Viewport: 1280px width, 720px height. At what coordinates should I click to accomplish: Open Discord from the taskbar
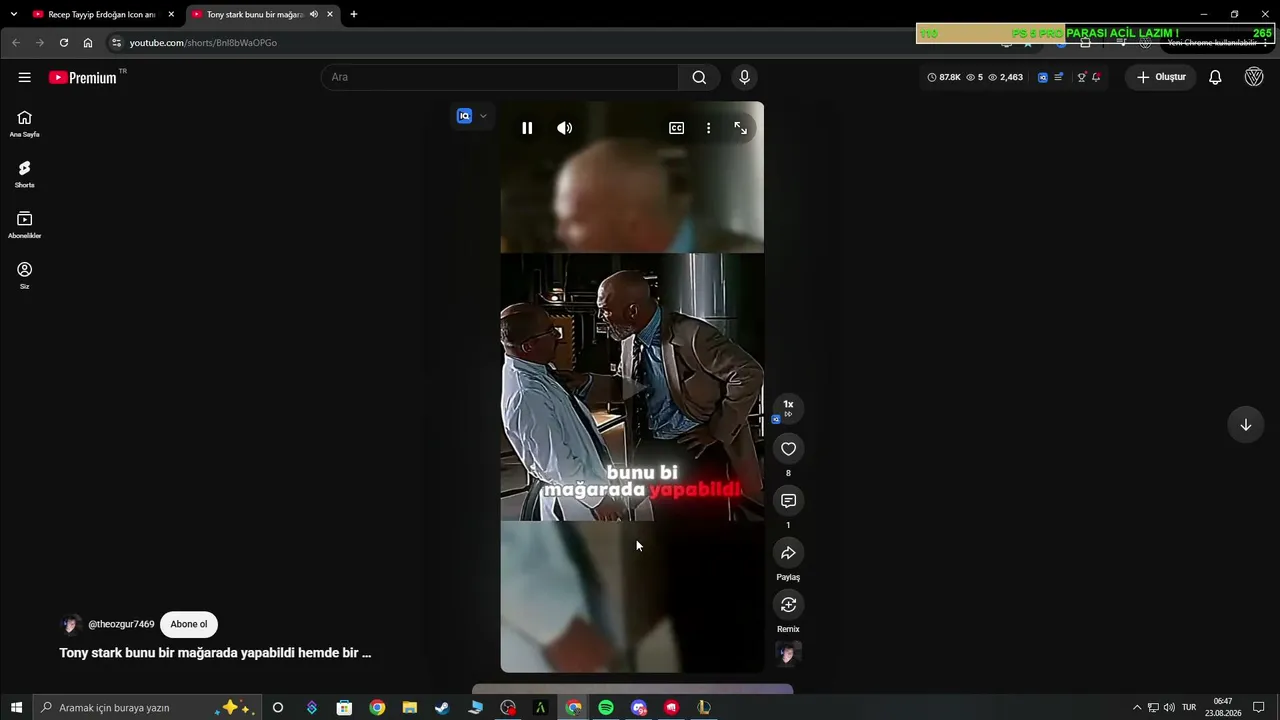(639, 708)
